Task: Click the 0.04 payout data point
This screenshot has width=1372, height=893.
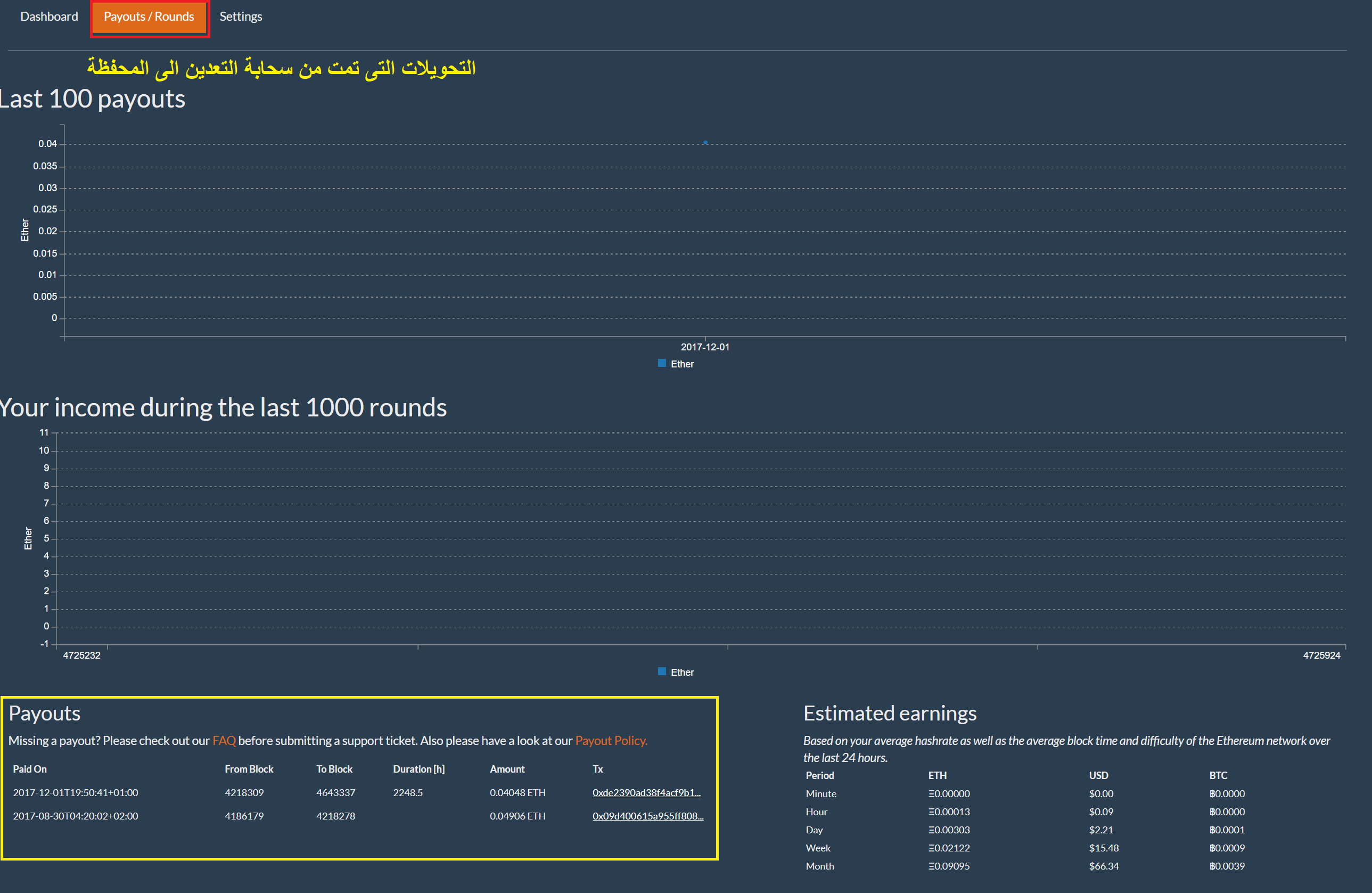Action: pos(705,142)
